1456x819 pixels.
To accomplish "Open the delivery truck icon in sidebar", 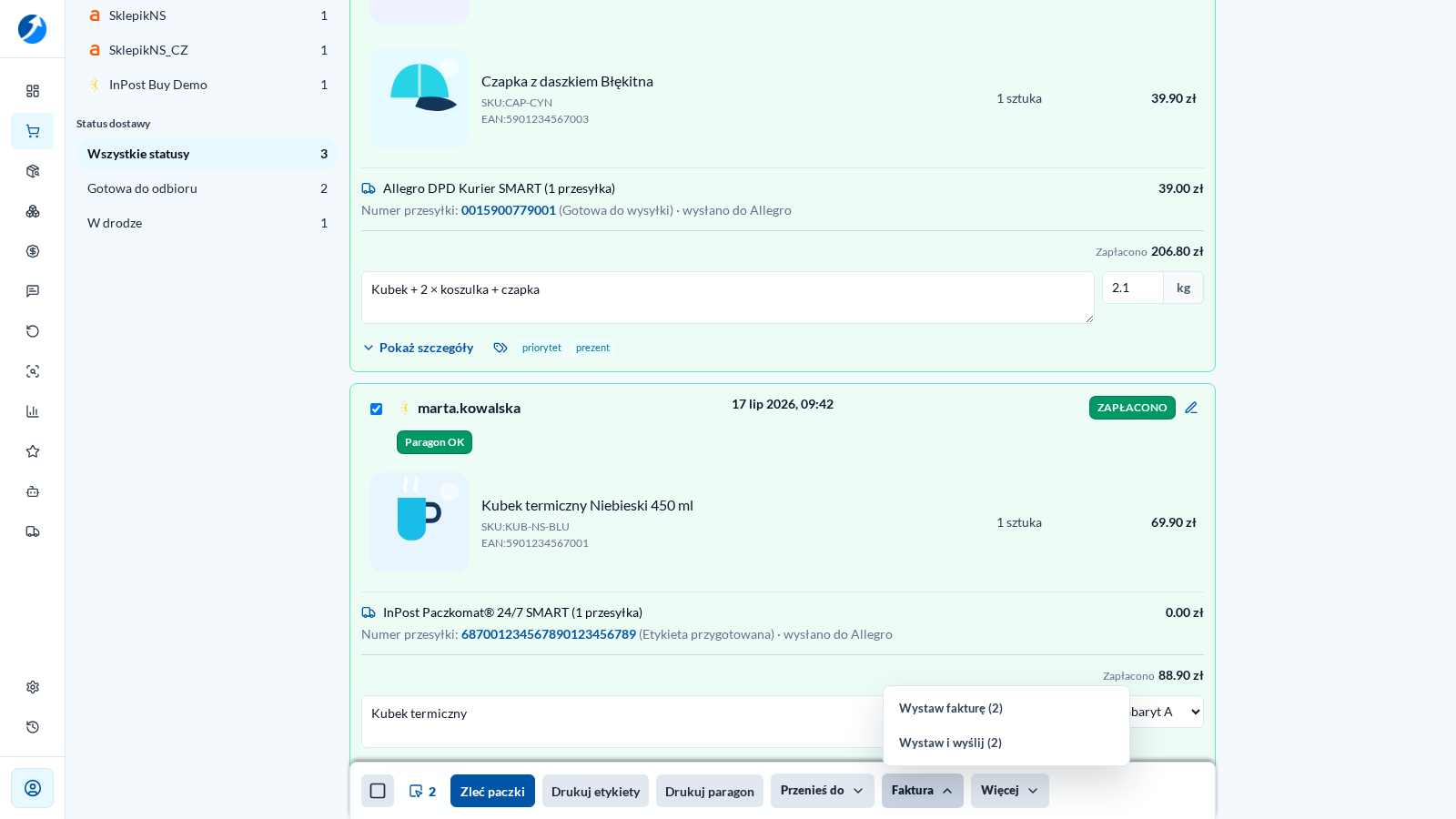I will click(x=33, y=531).
